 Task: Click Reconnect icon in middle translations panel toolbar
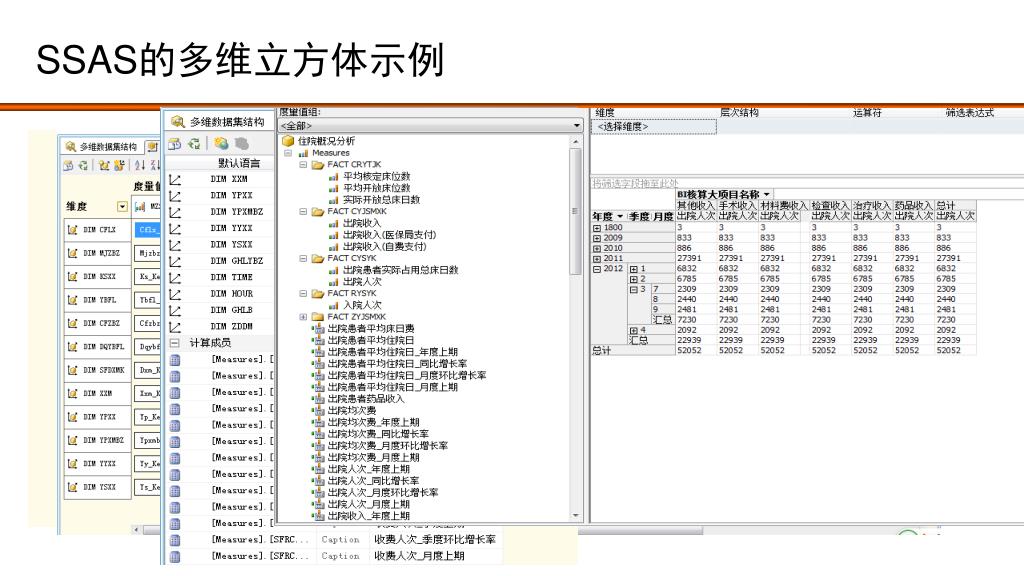click(x=194, y=144)
